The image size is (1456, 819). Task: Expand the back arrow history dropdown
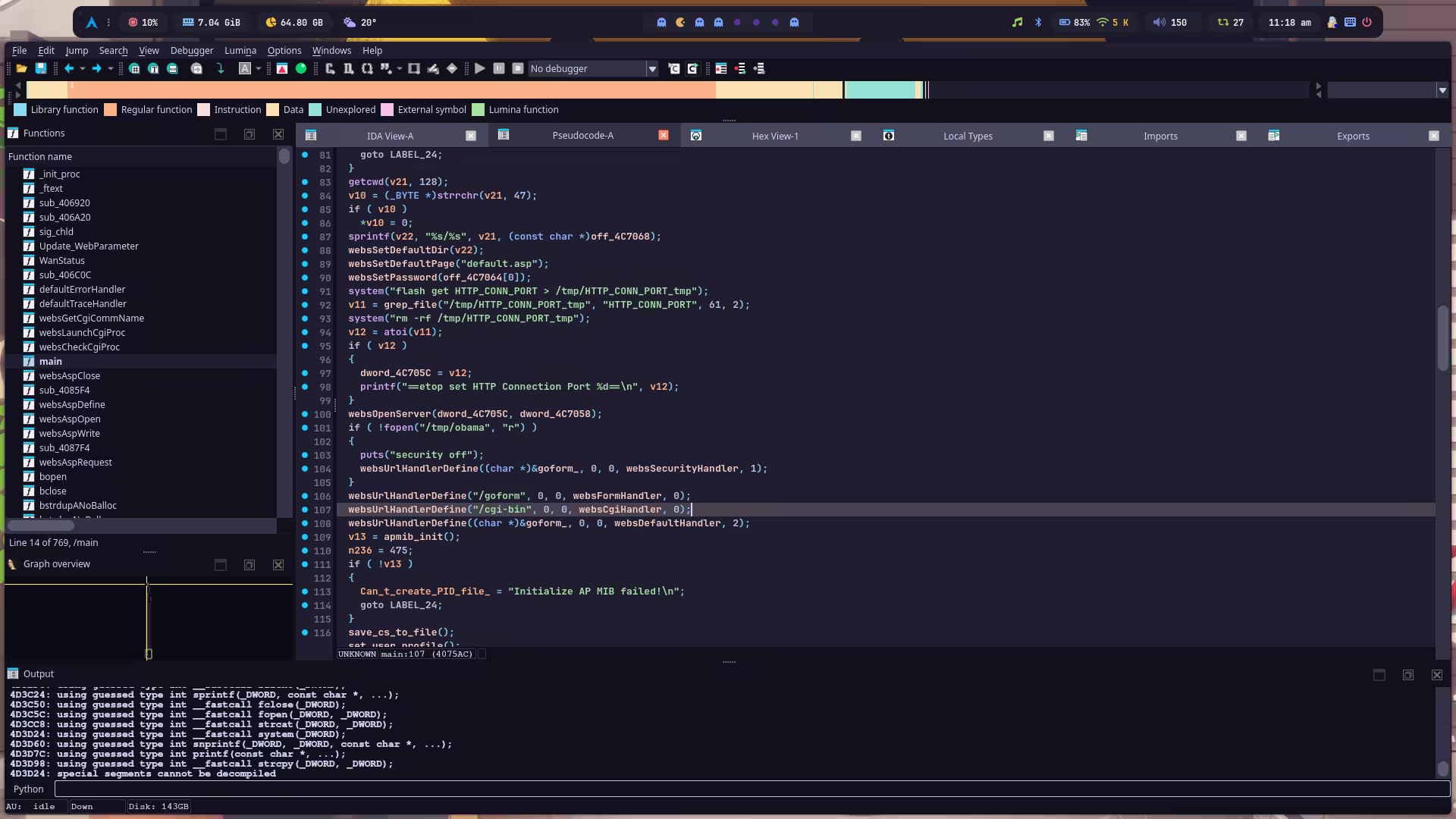[x=82, y=69]
